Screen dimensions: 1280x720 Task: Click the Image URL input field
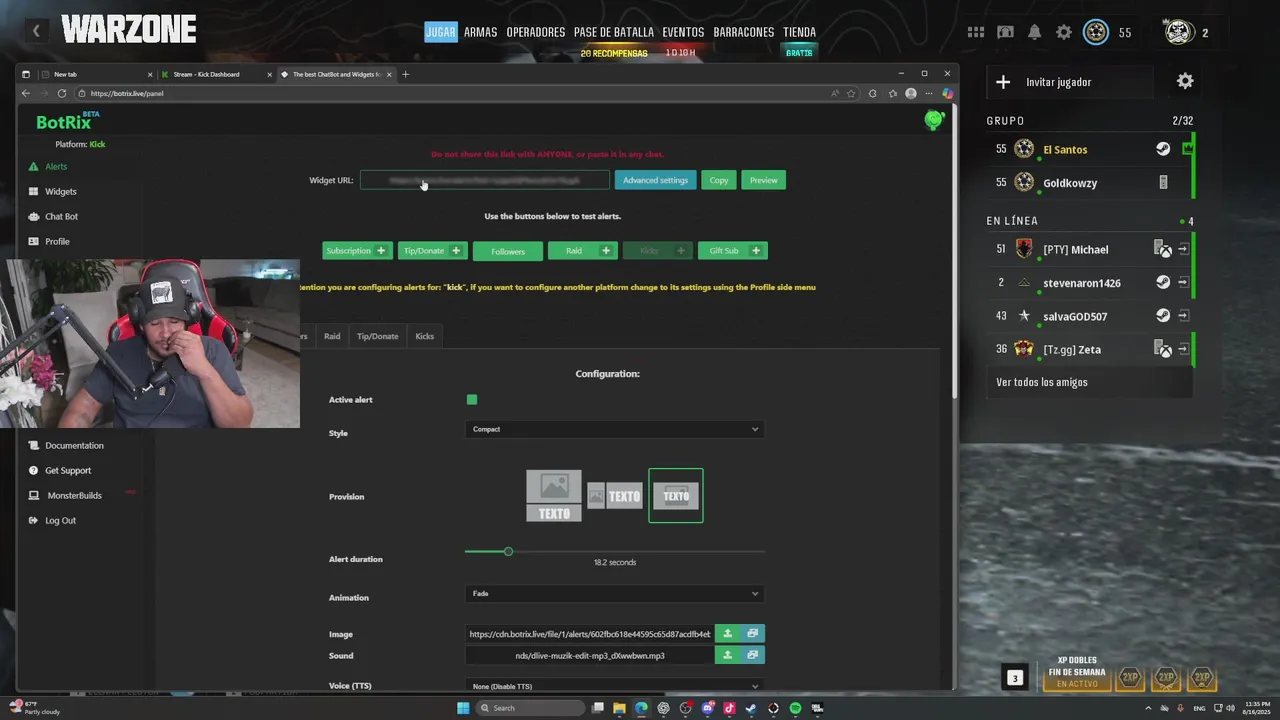[x=590, y=633]
